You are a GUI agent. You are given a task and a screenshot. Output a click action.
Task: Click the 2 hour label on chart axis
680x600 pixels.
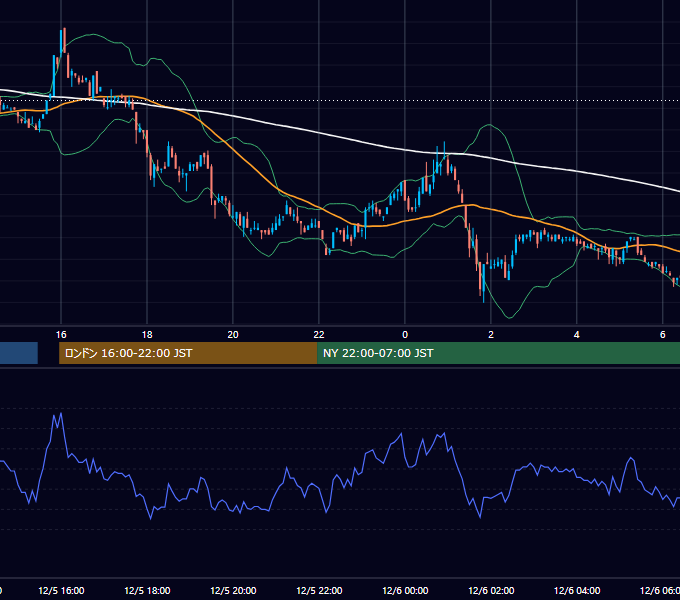490,335
